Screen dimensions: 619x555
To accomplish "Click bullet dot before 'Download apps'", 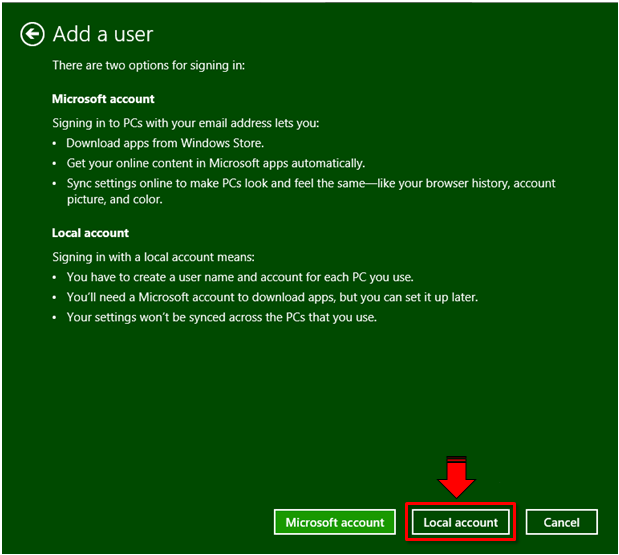I will 56,143.
